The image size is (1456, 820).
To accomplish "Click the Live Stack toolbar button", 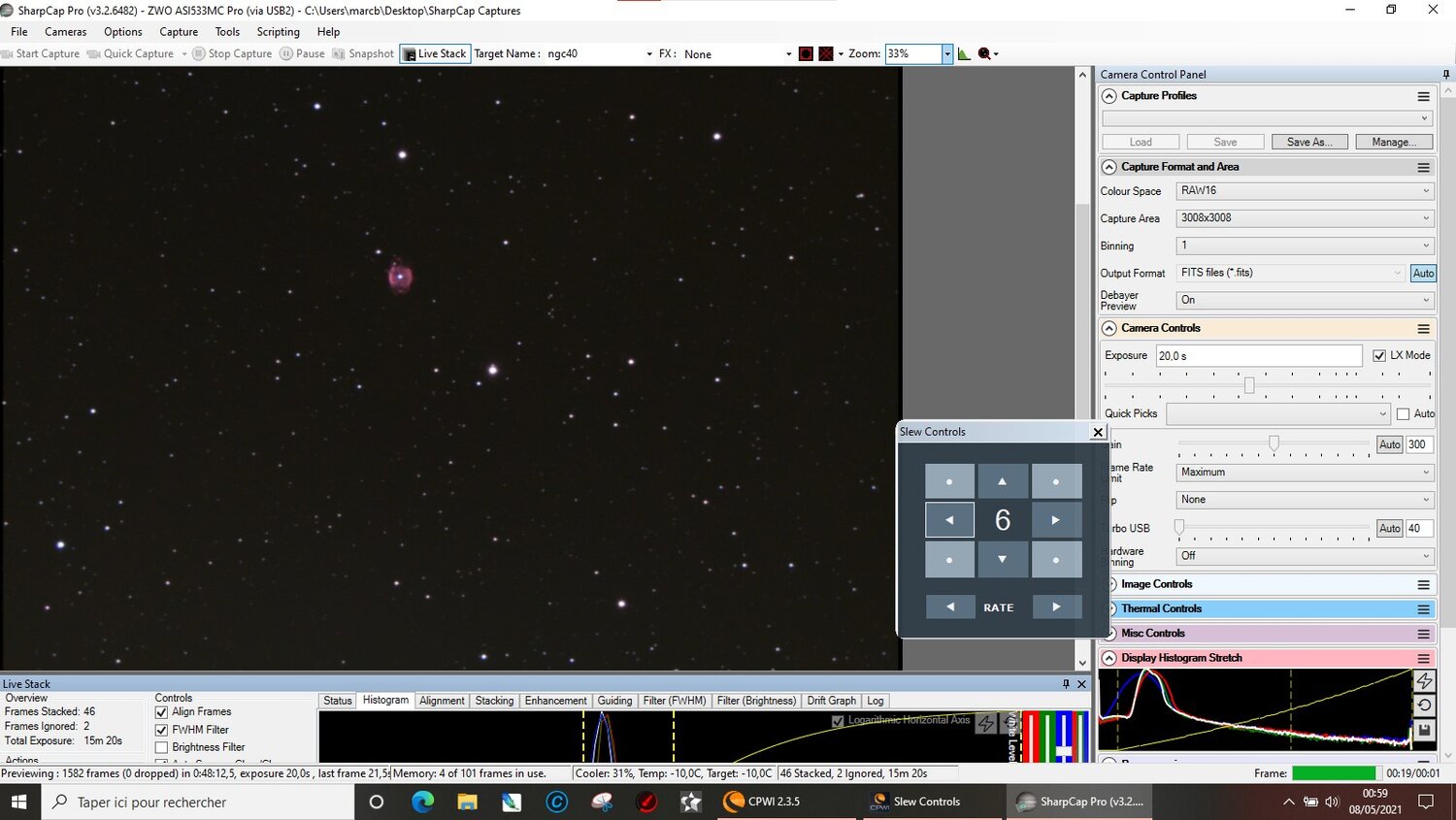I will click(436, 54).
